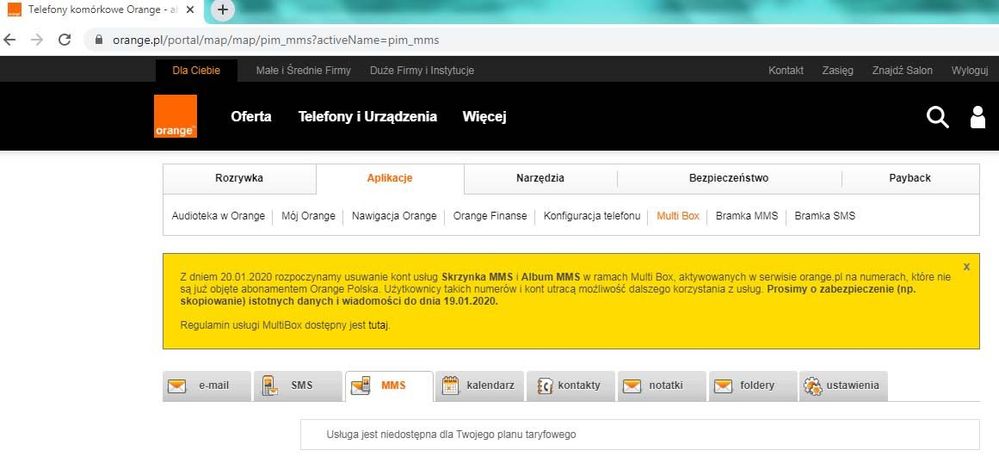Viewport: 999px width, 457px height.
Task: Select the Rozrywka section tab
Action: point(240,178)
